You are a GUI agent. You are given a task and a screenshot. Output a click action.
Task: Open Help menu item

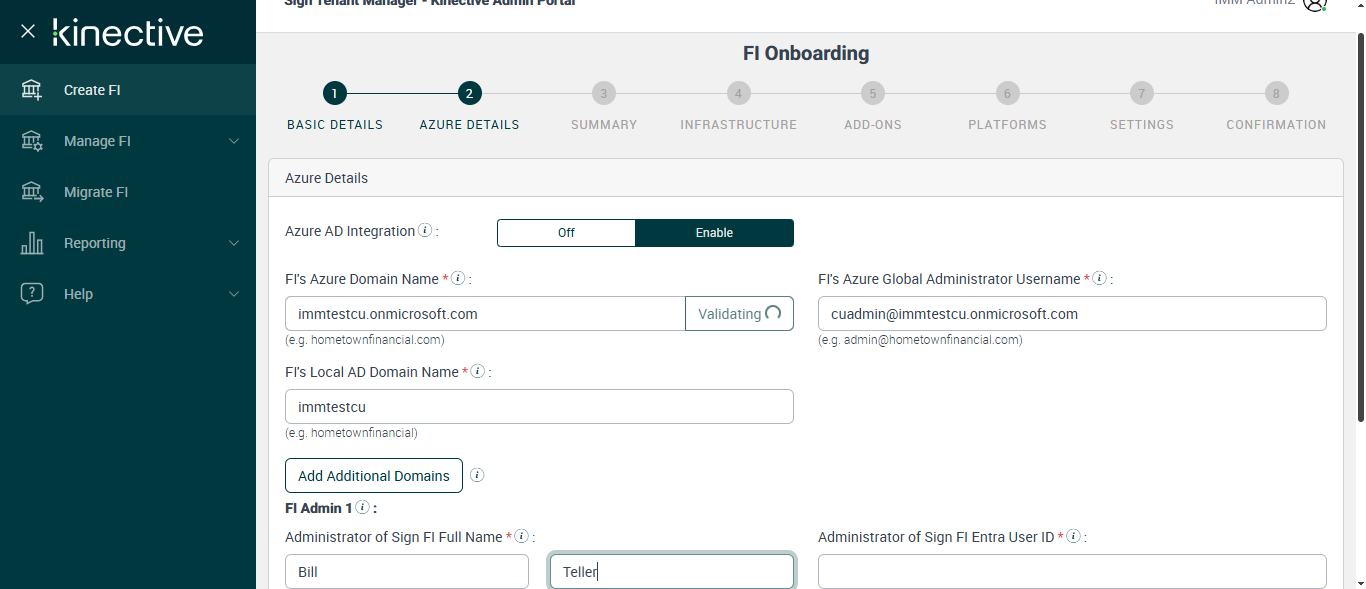128,294
